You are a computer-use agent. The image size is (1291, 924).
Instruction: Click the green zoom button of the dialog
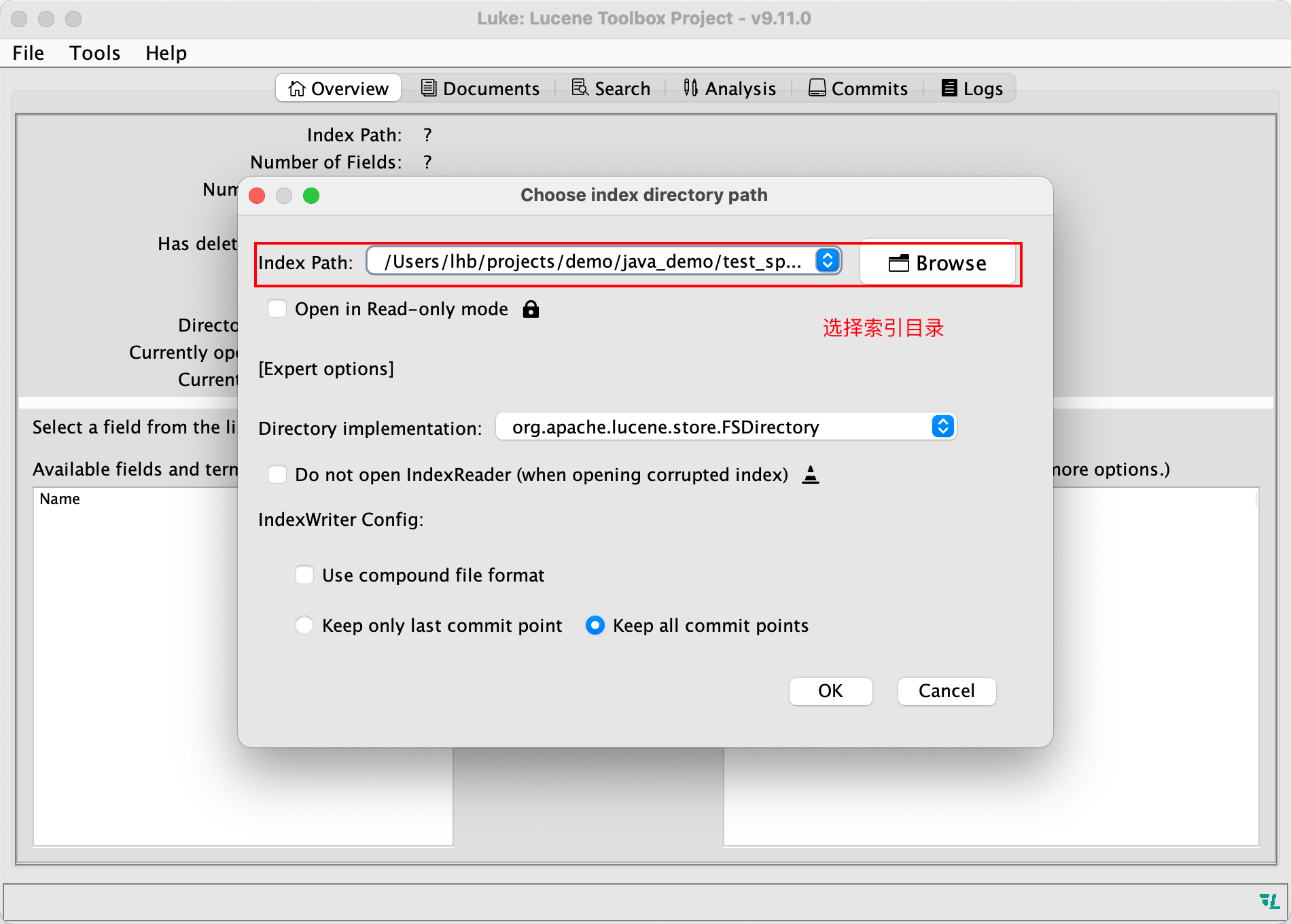point(311,196)
